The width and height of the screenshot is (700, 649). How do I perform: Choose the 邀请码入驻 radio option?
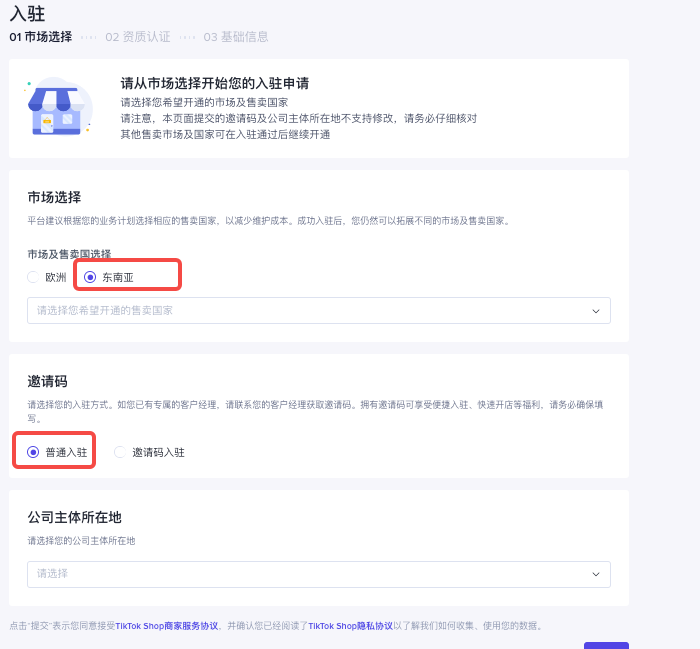[121, 452]
